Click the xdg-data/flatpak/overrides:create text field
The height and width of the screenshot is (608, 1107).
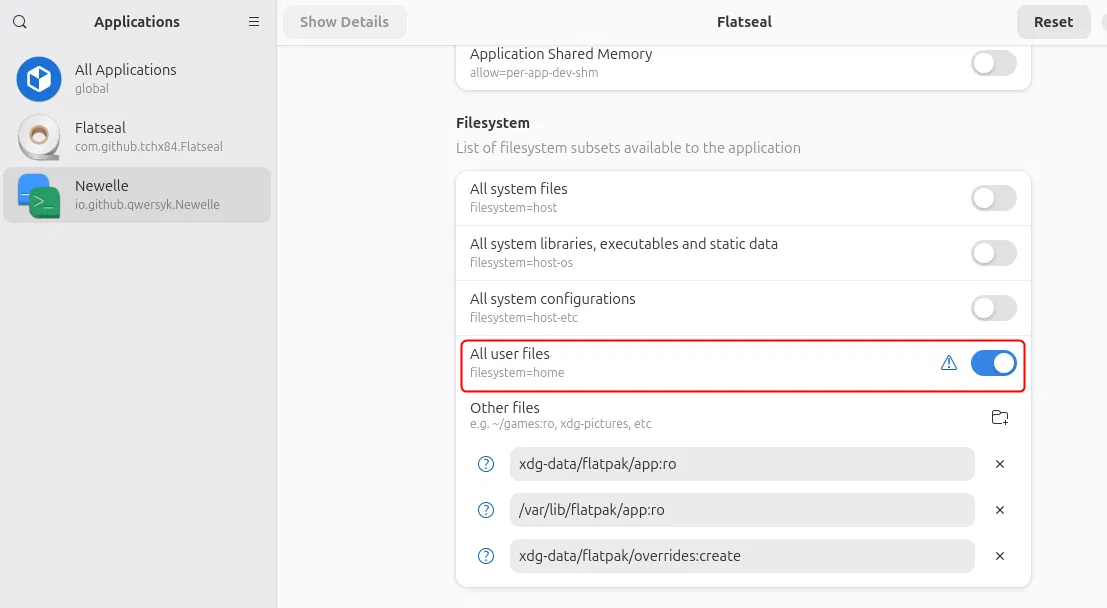[741, 556]
